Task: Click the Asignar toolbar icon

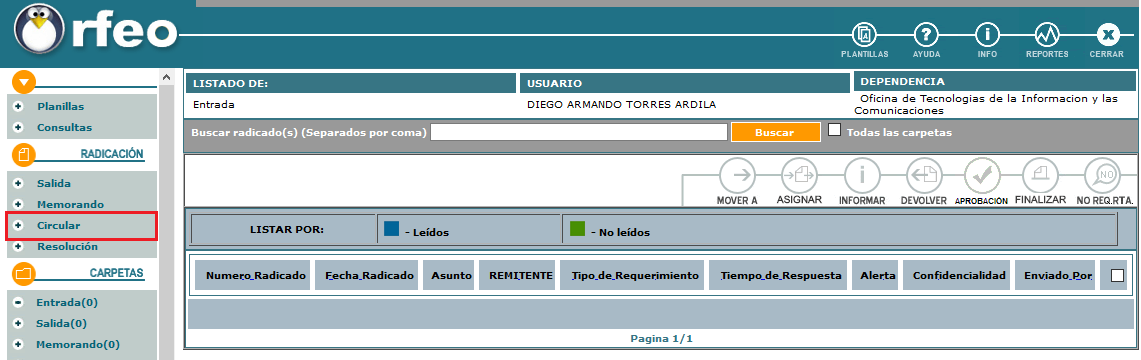Action: [x=799, y=175]
